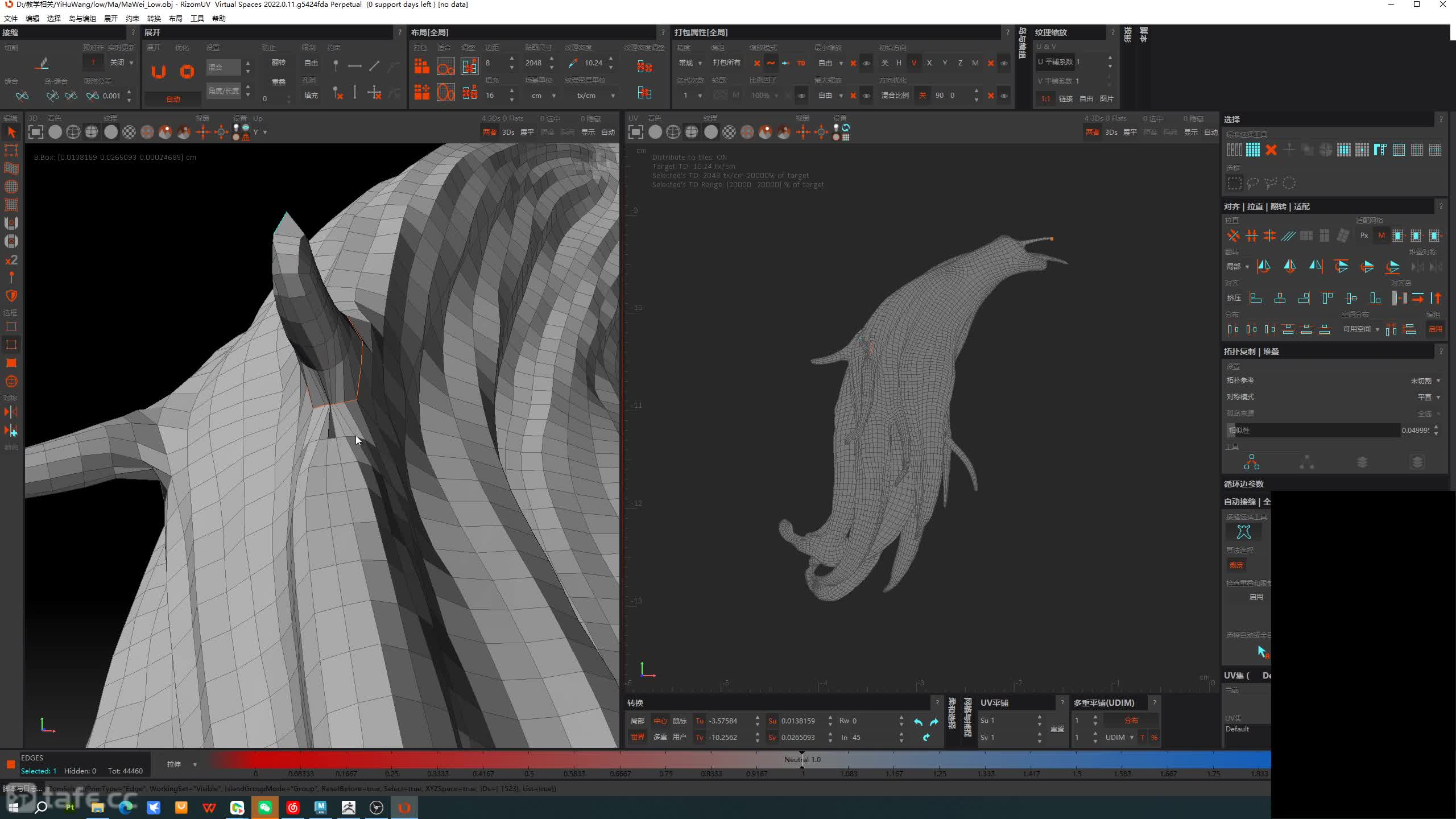Open the 展开 menu in menu bar

[x=110, y=18]
